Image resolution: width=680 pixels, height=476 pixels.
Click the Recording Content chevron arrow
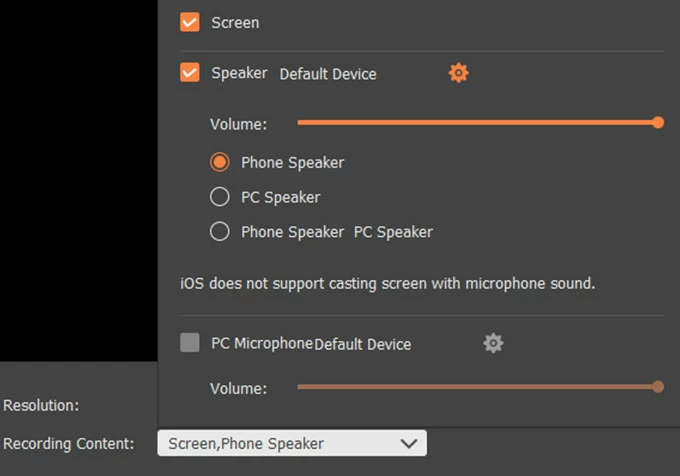click(x=408, y=443)
